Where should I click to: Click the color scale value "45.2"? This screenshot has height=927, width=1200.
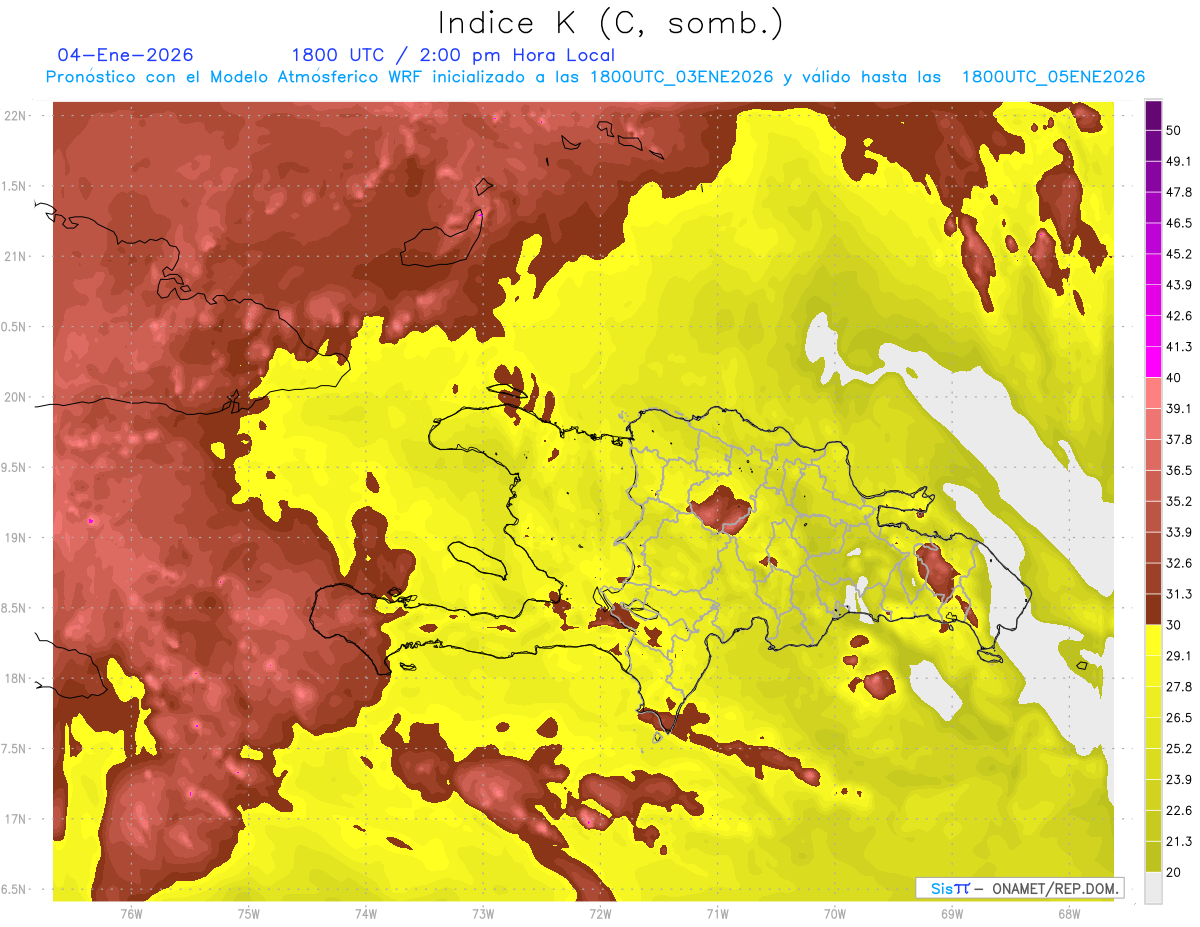(1178, 254)
